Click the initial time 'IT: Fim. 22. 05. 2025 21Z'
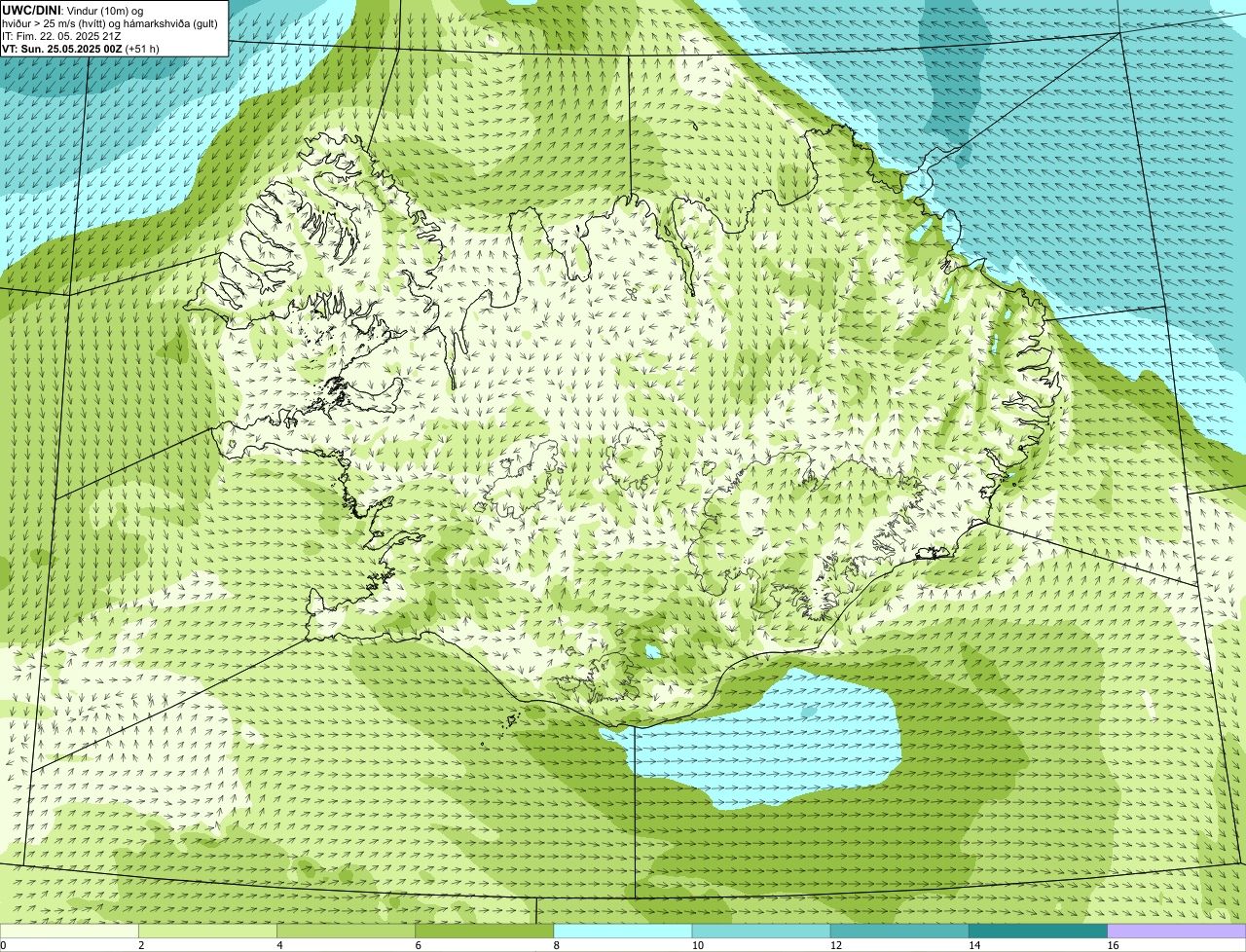The width and height of the screenshot is (1246, 952). 61,35
